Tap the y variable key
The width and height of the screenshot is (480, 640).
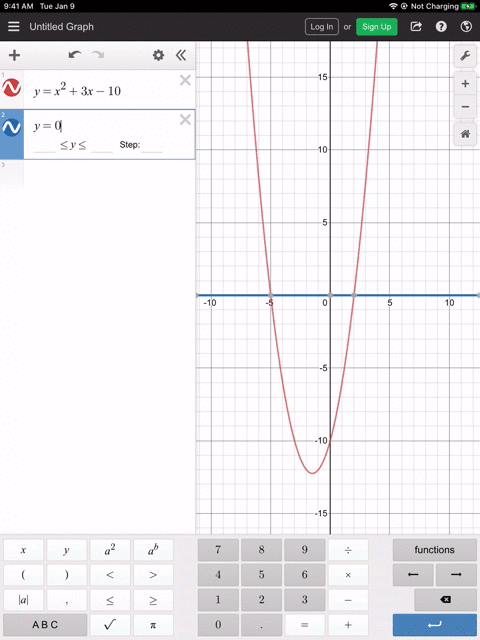tap(67, 550)
